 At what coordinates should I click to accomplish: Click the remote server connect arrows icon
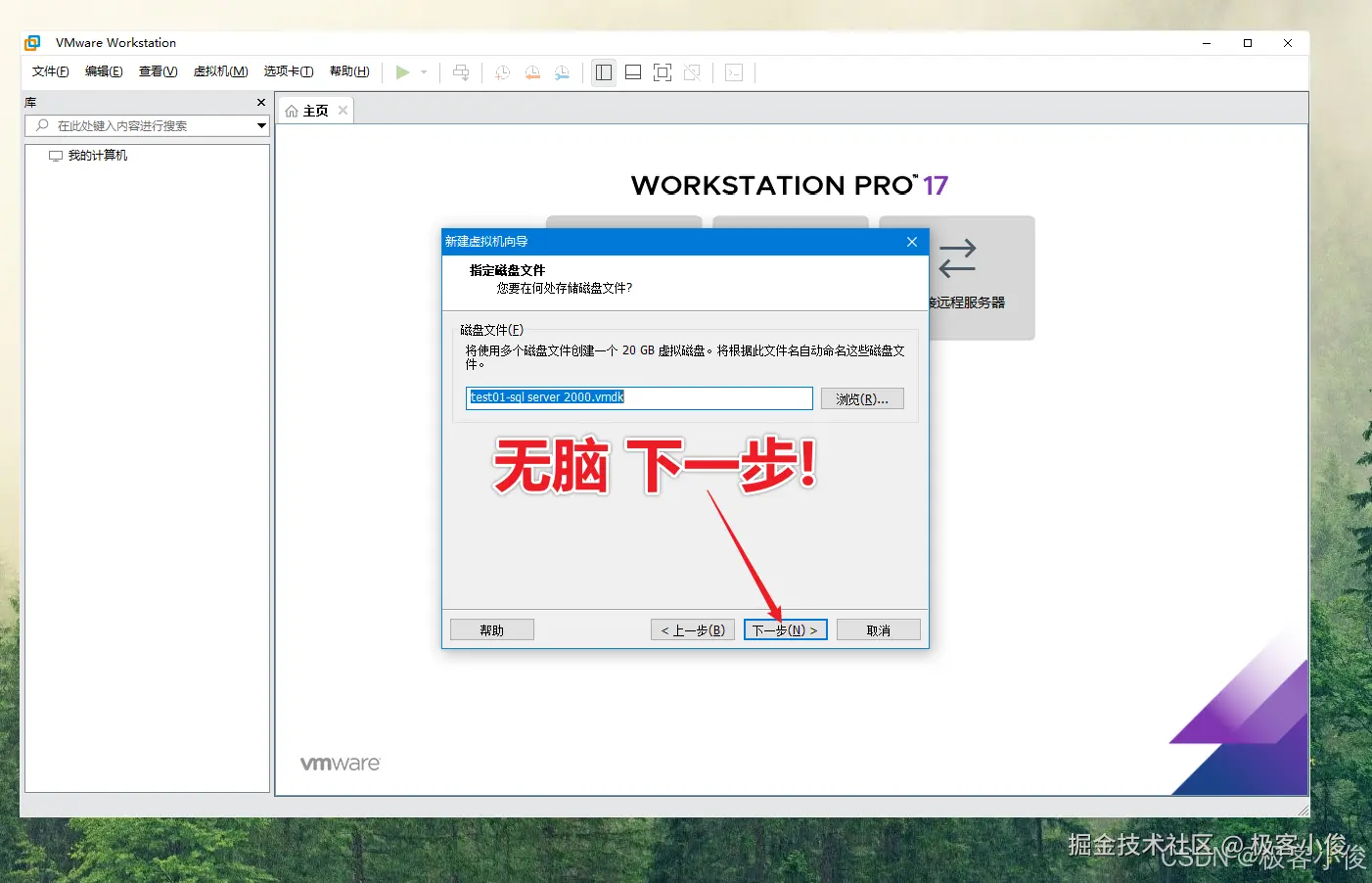coord(957,258)
